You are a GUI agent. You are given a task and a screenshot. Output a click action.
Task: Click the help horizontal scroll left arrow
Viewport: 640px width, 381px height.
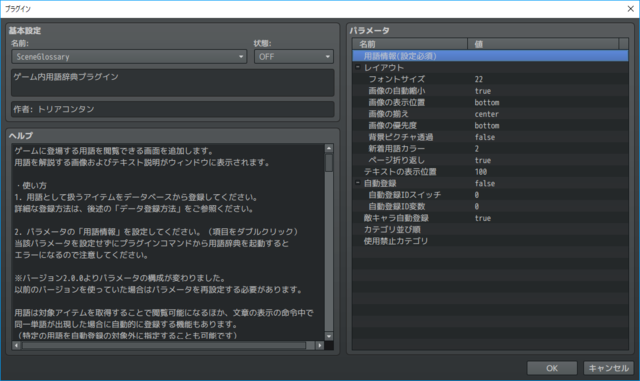point(16,345)
